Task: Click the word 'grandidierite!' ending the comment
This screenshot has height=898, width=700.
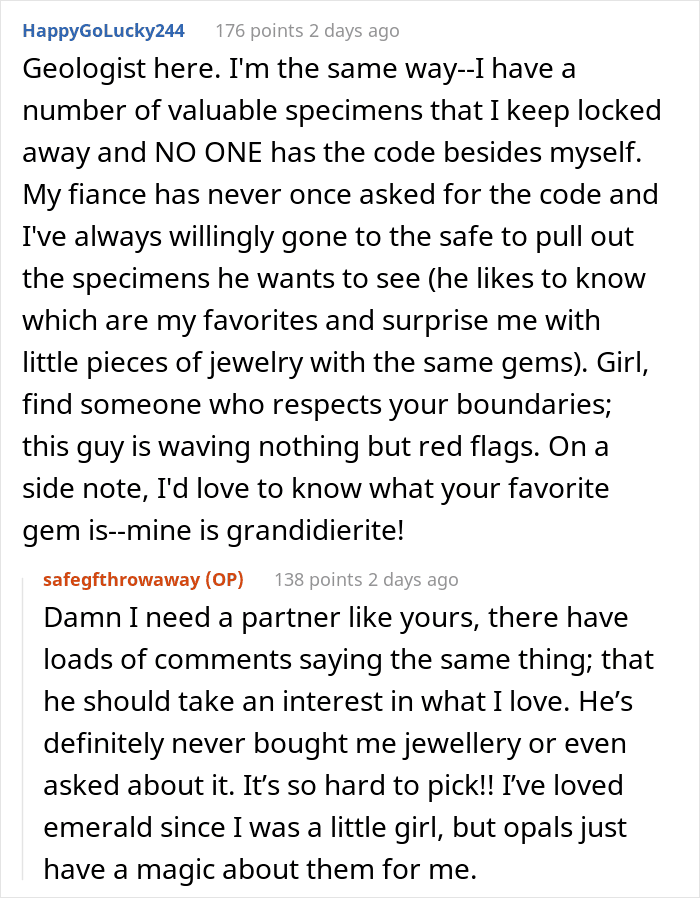Action: tap(316, 531)
